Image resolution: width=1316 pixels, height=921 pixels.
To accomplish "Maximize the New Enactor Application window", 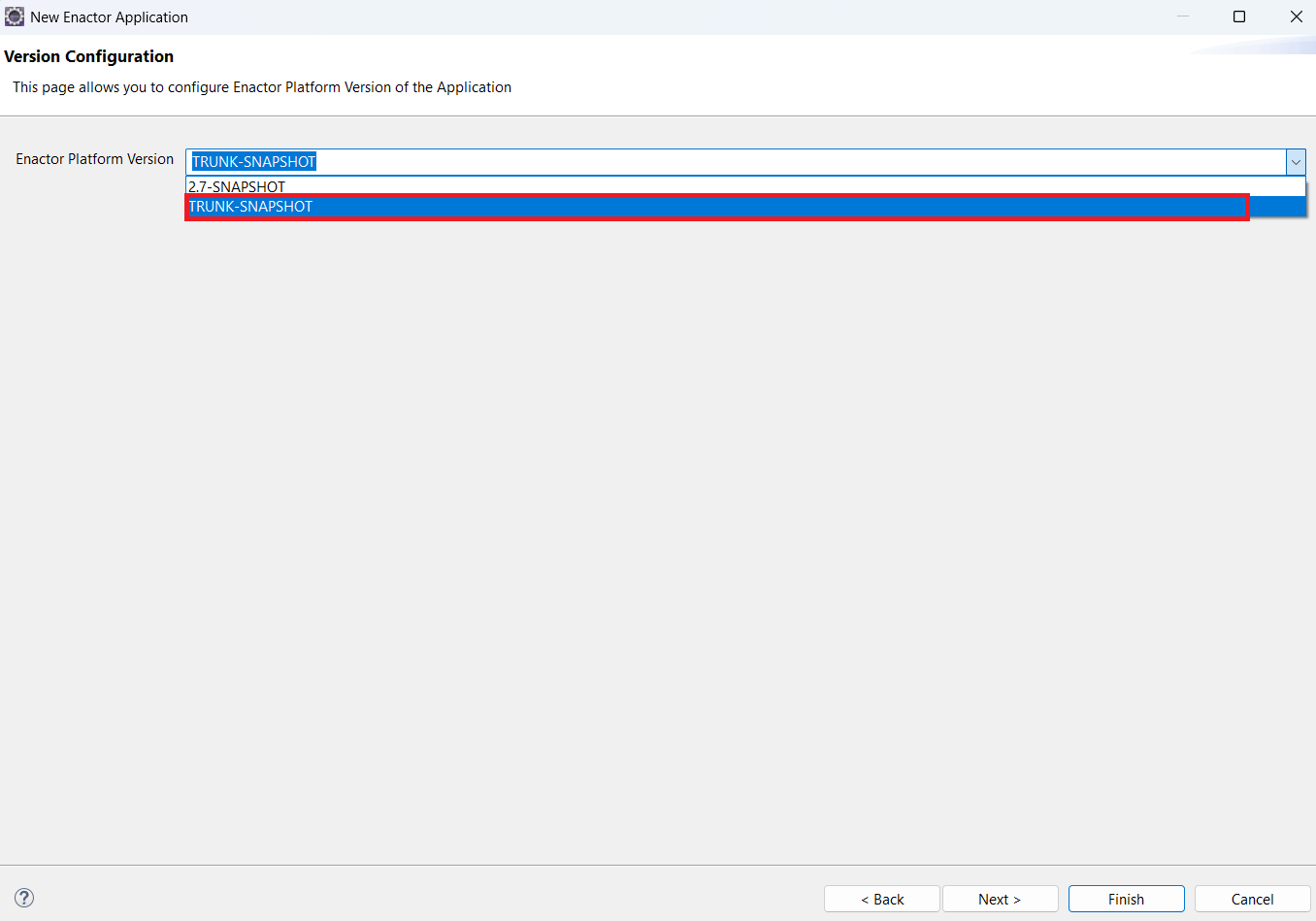I will (x=1239, y=16).
